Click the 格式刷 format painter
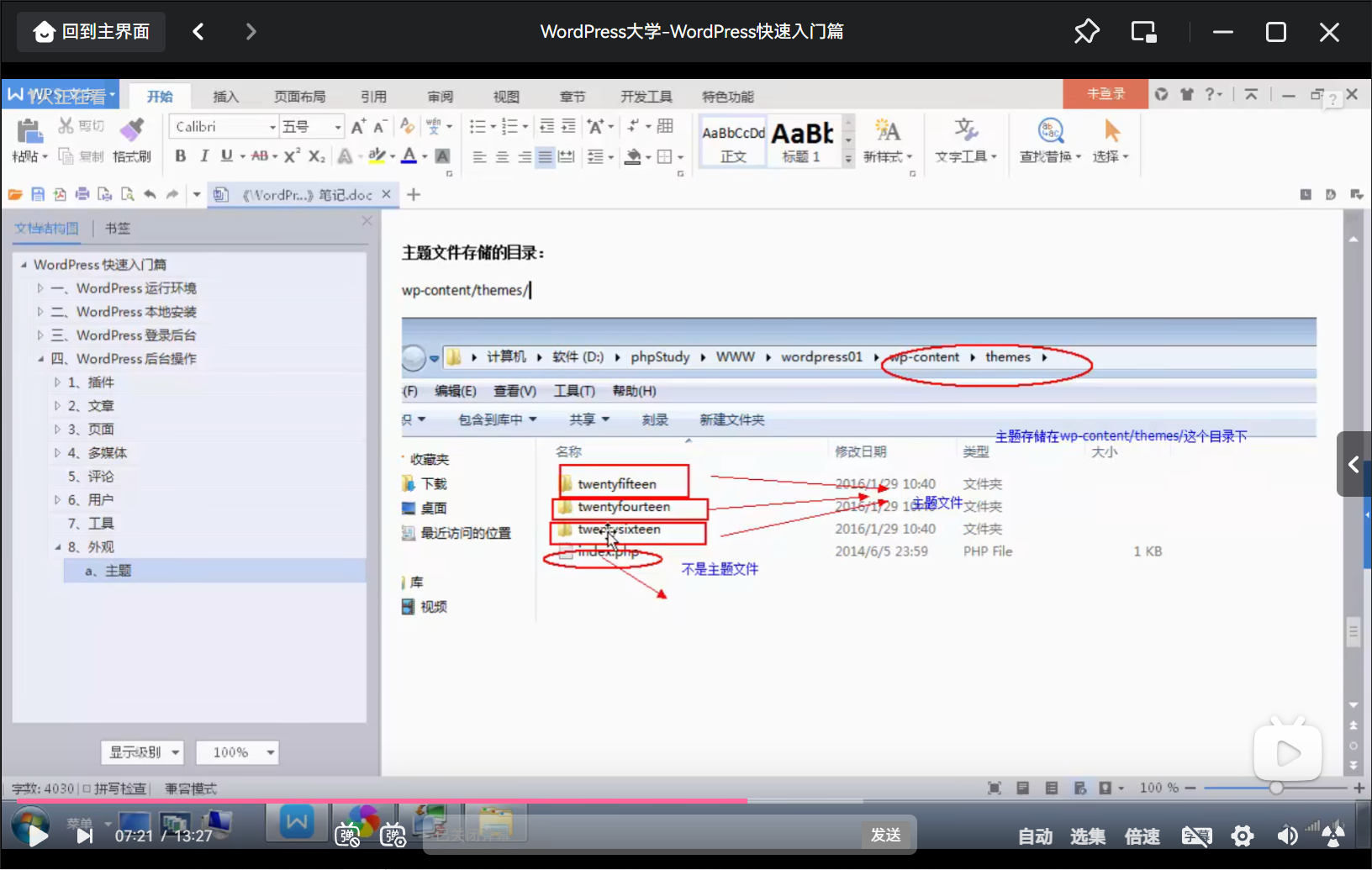This screenshot has height=870, width=1372. 132,140
